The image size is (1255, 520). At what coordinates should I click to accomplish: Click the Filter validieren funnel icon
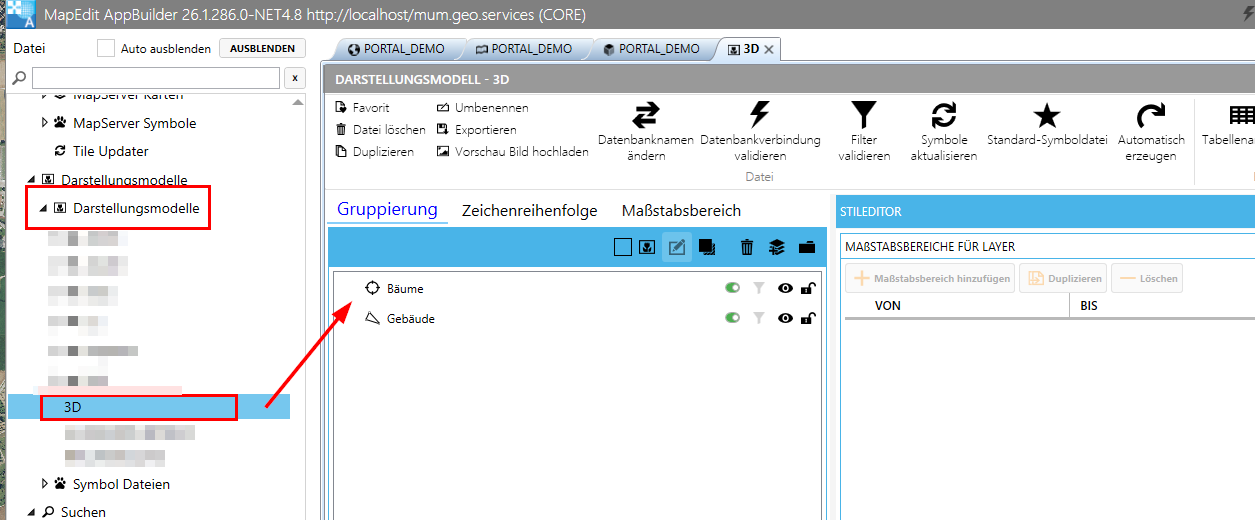[863, 114]
